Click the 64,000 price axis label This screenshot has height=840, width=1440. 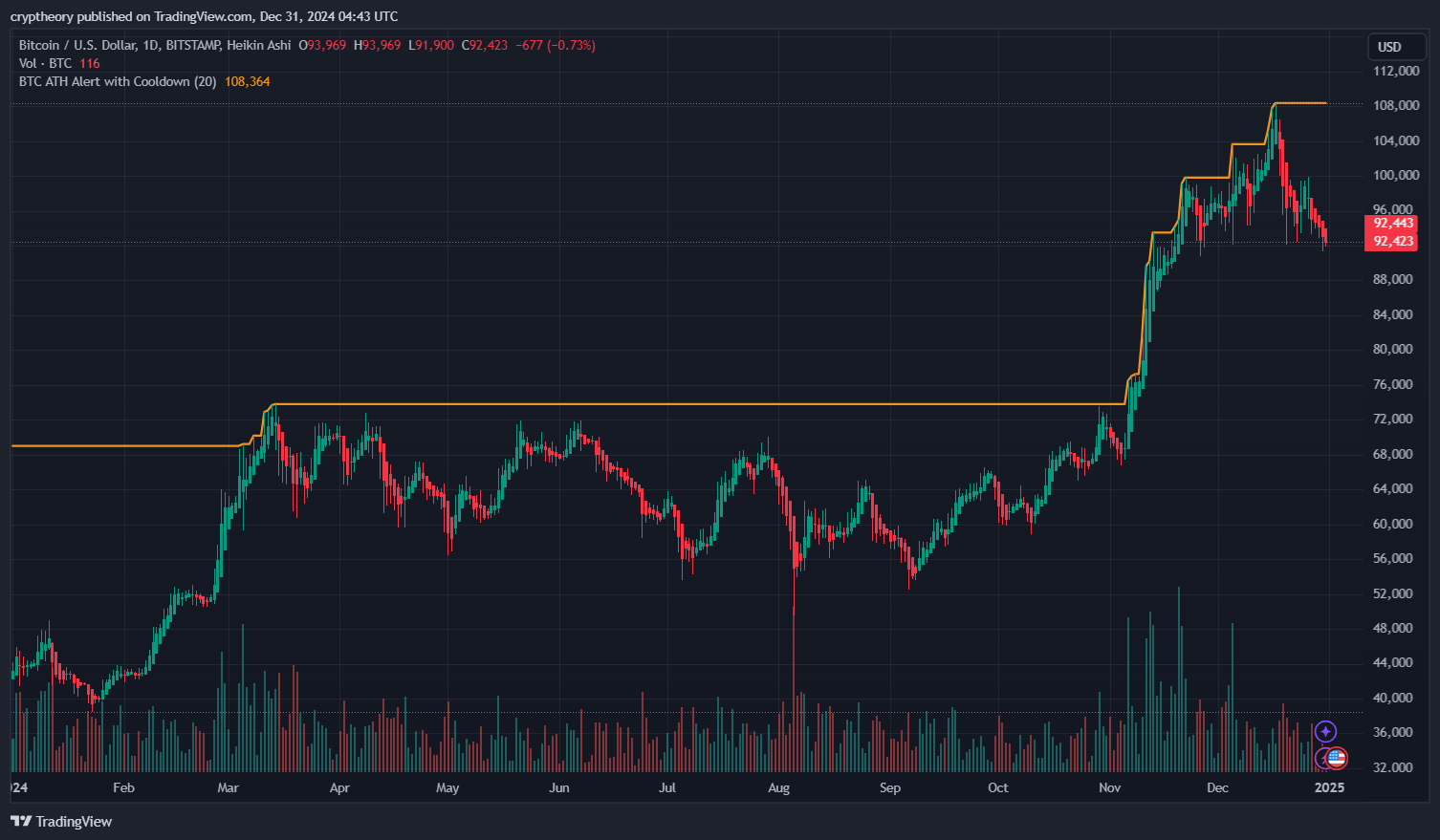(1393, 488)
